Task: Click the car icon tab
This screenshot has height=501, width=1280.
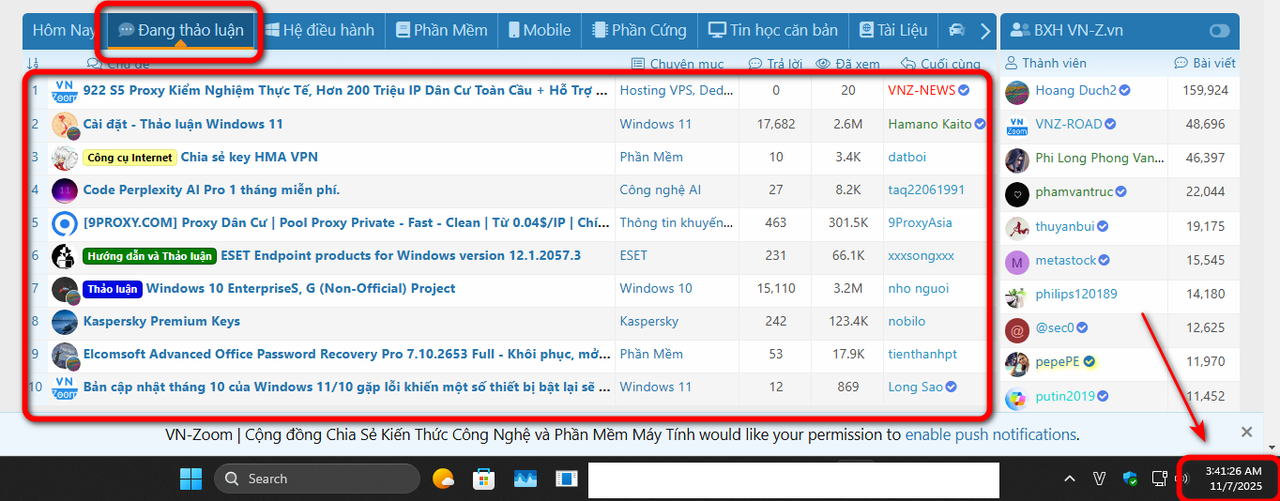Action: (x=957, y=30)
